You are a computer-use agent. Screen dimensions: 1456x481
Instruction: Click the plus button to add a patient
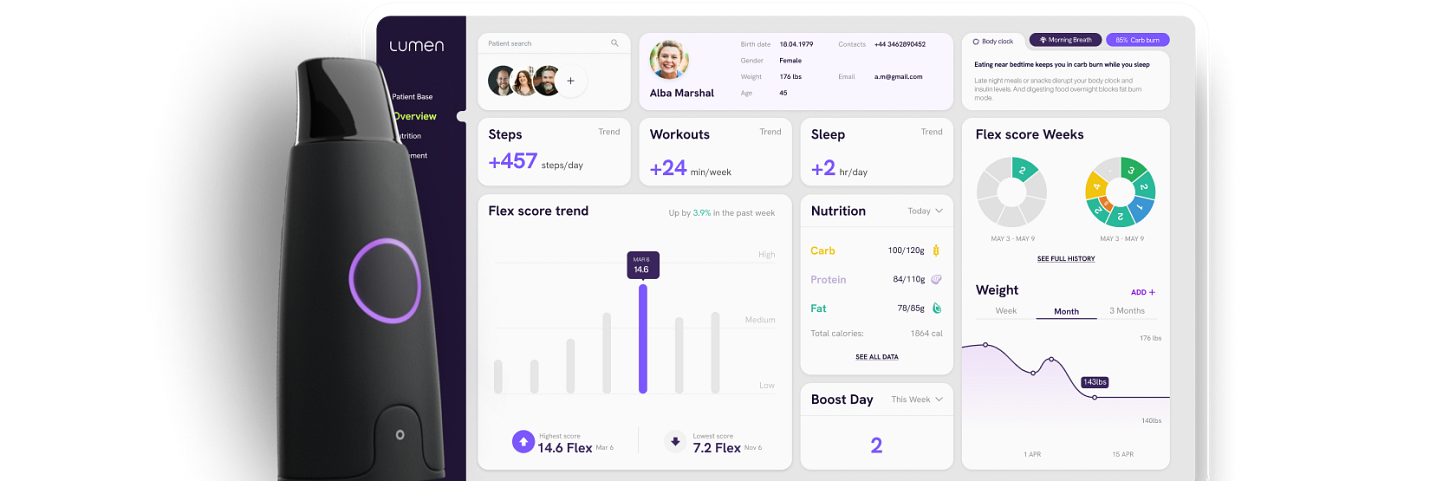pyautogui.click(x=571, y=81)
